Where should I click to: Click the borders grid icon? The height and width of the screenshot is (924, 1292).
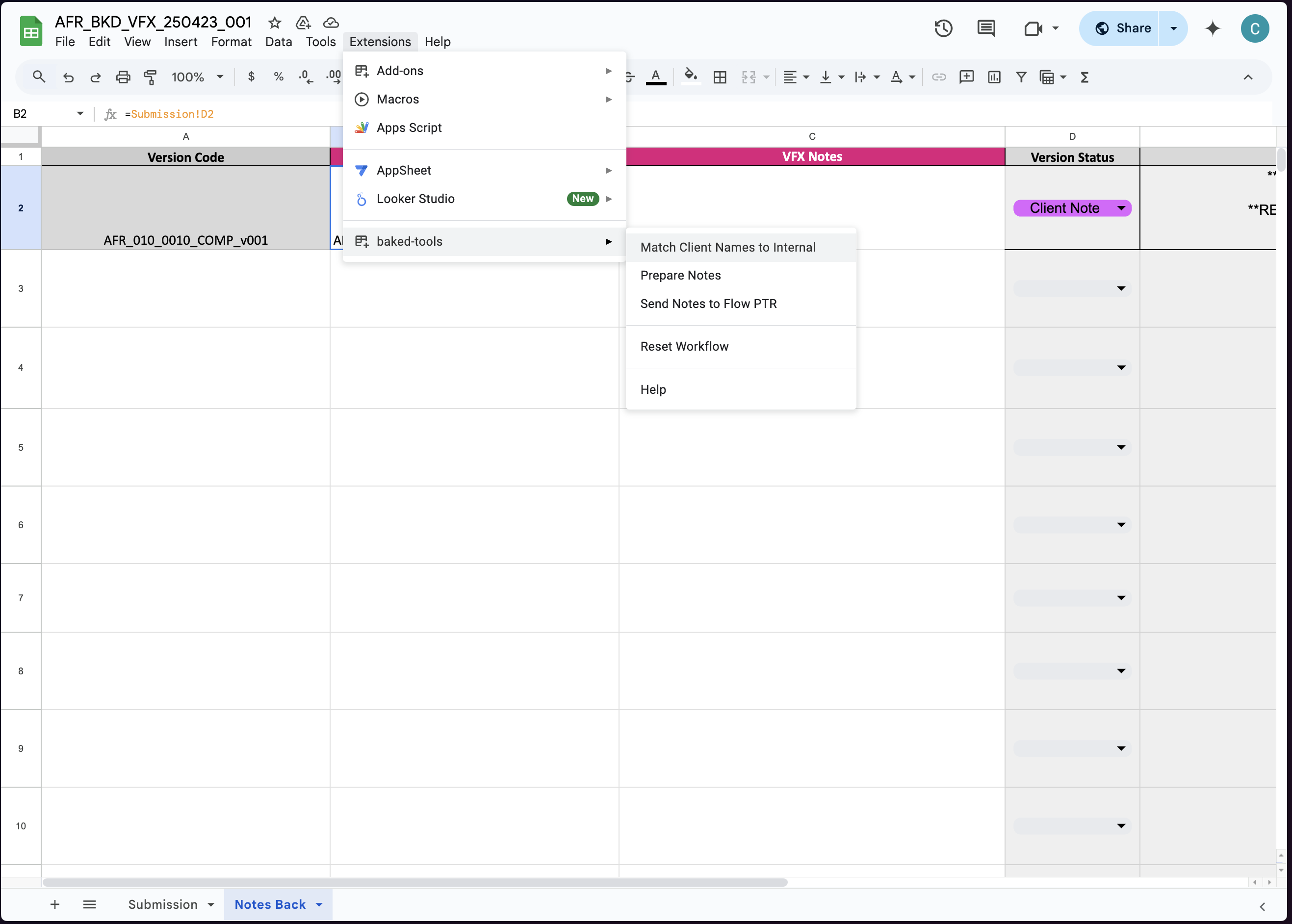720,77
